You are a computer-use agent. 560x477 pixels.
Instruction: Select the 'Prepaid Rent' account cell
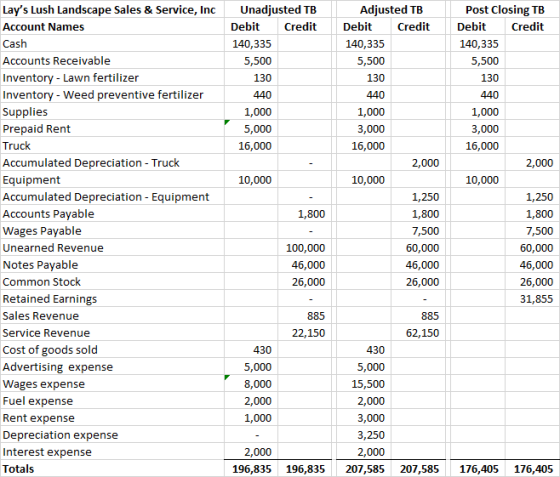[x=112, y=129]
